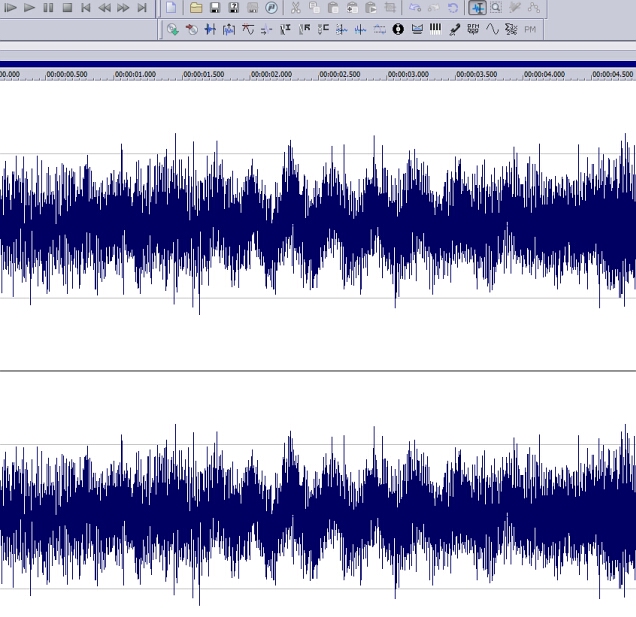Jump to end of the file
Image resolution: width=636 pixels, height=617 pixels.
coord(142,8)
